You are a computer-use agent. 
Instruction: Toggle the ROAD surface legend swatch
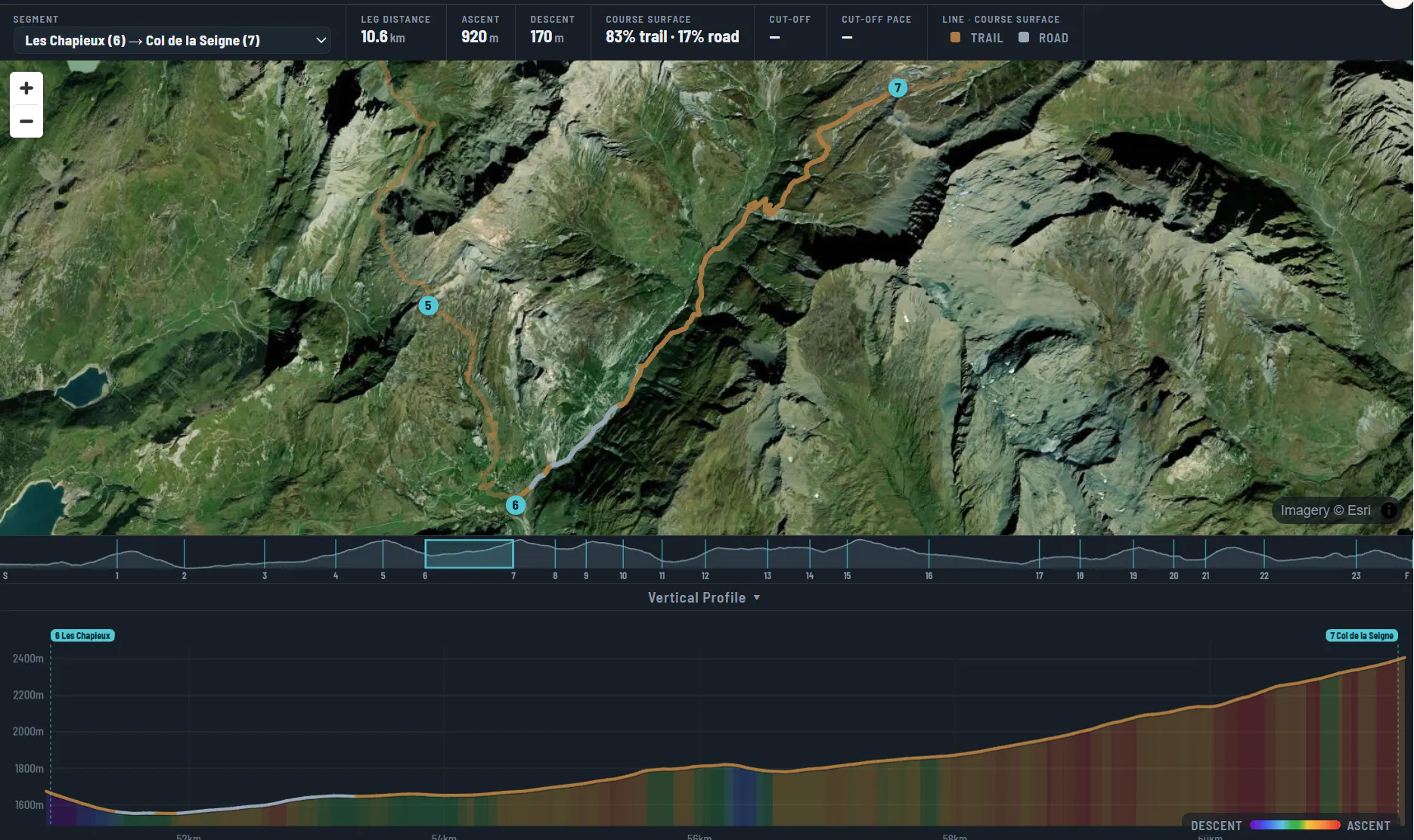pyautogui.click(x=1024, y=37)
